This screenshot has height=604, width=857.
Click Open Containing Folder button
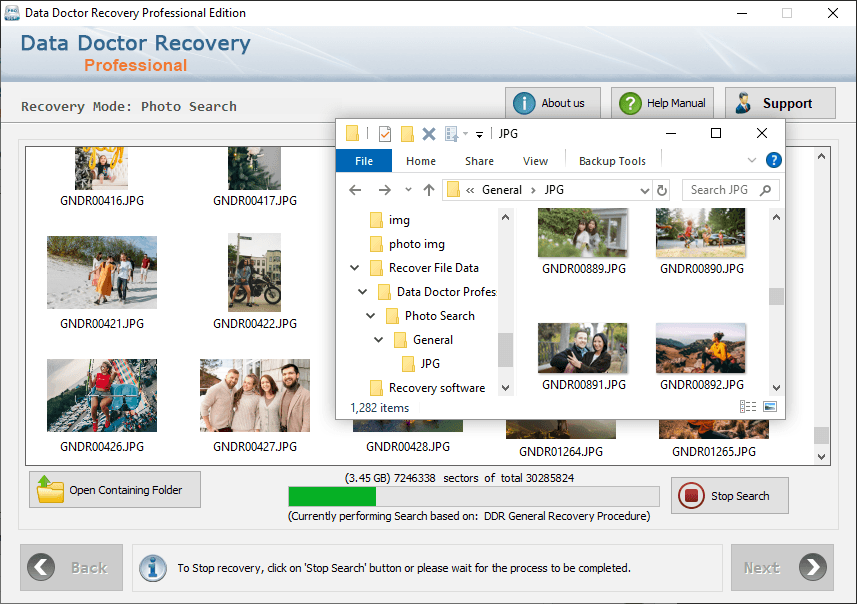(x=115, y=489)
